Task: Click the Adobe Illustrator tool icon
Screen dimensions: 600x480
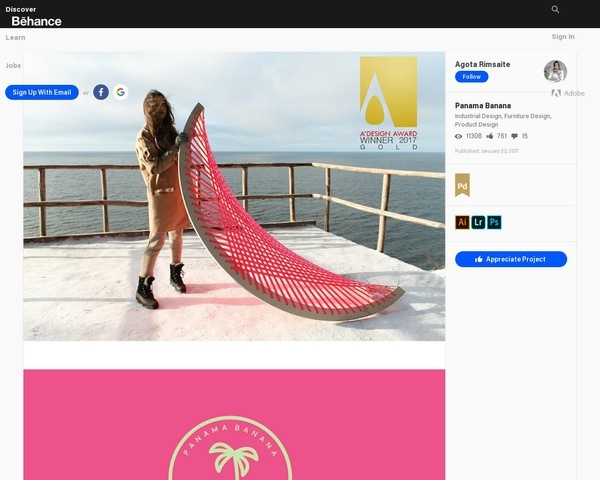Action: 462,222
